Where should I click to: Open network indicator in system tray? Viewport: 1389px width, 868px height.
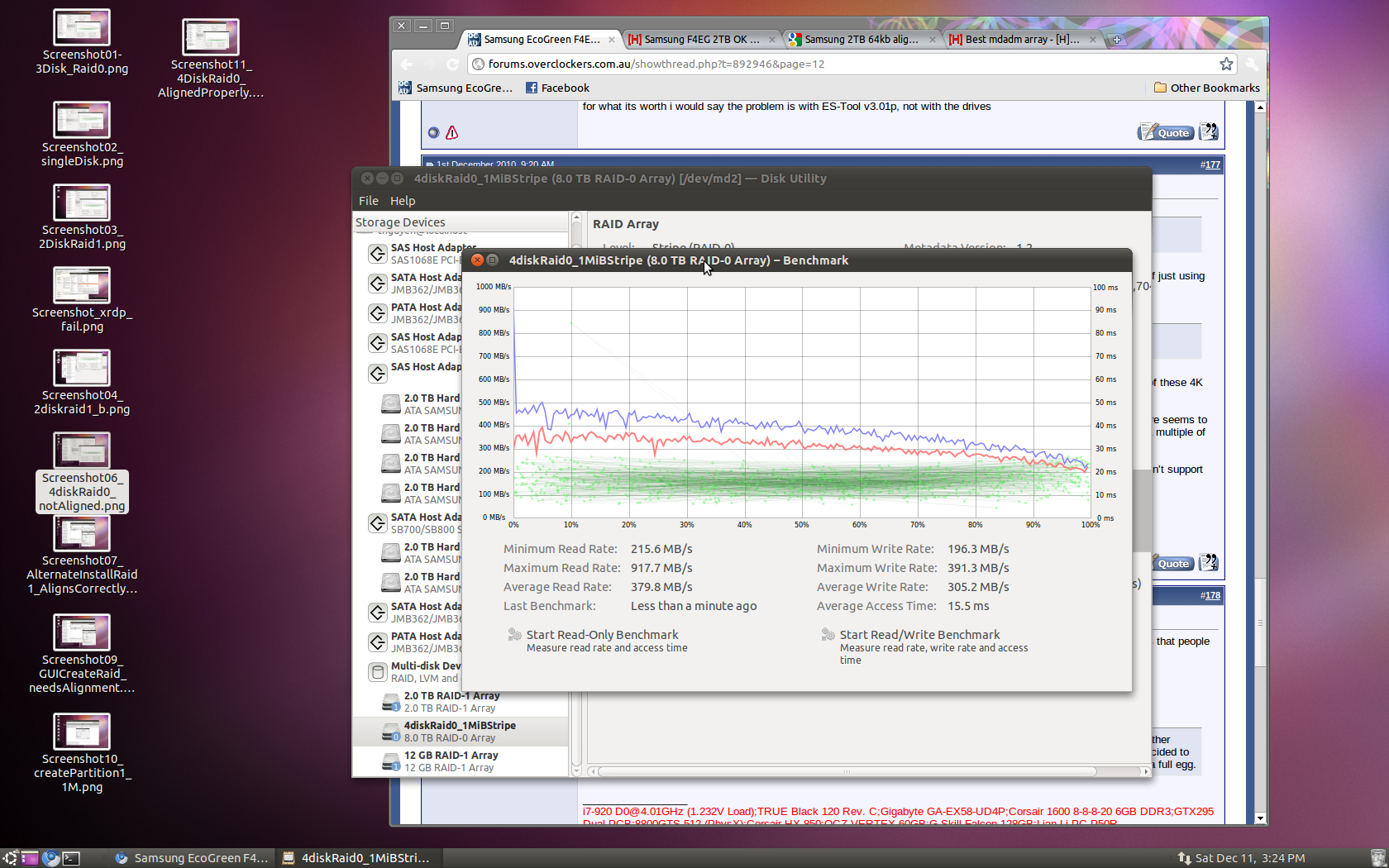1184,858
